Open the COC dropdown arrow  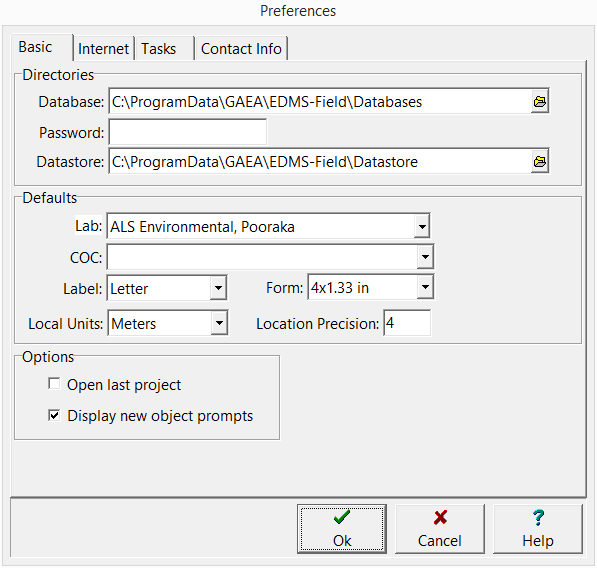pyautogui.click(x=425, y=257)
